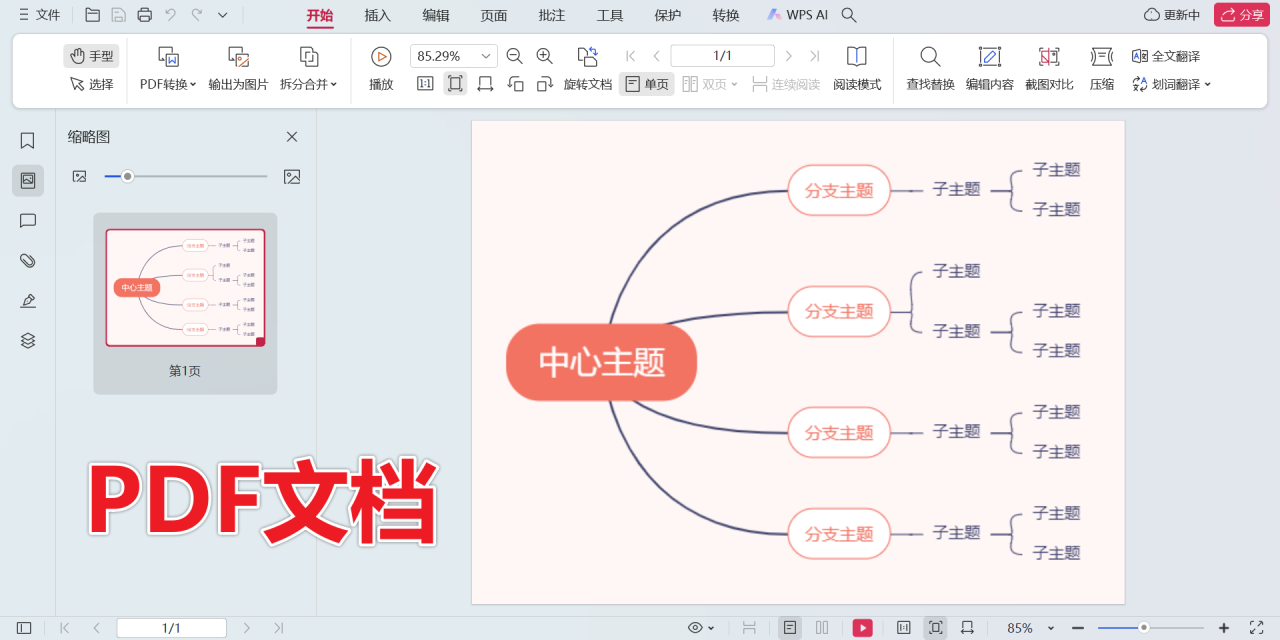This screenshot has height=640, width=1280.
Task: Open the layers panel in sidebar
Action: tap(28, 341)
